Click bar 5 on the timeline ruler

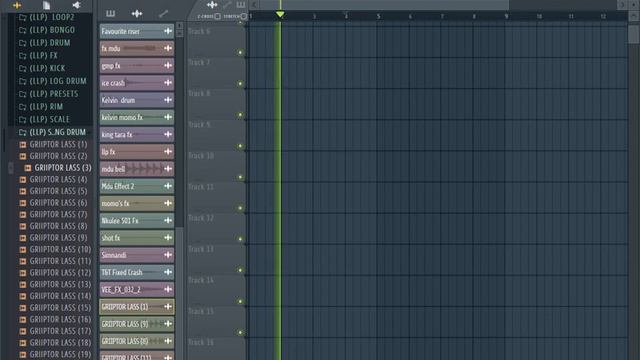[378, 16]
